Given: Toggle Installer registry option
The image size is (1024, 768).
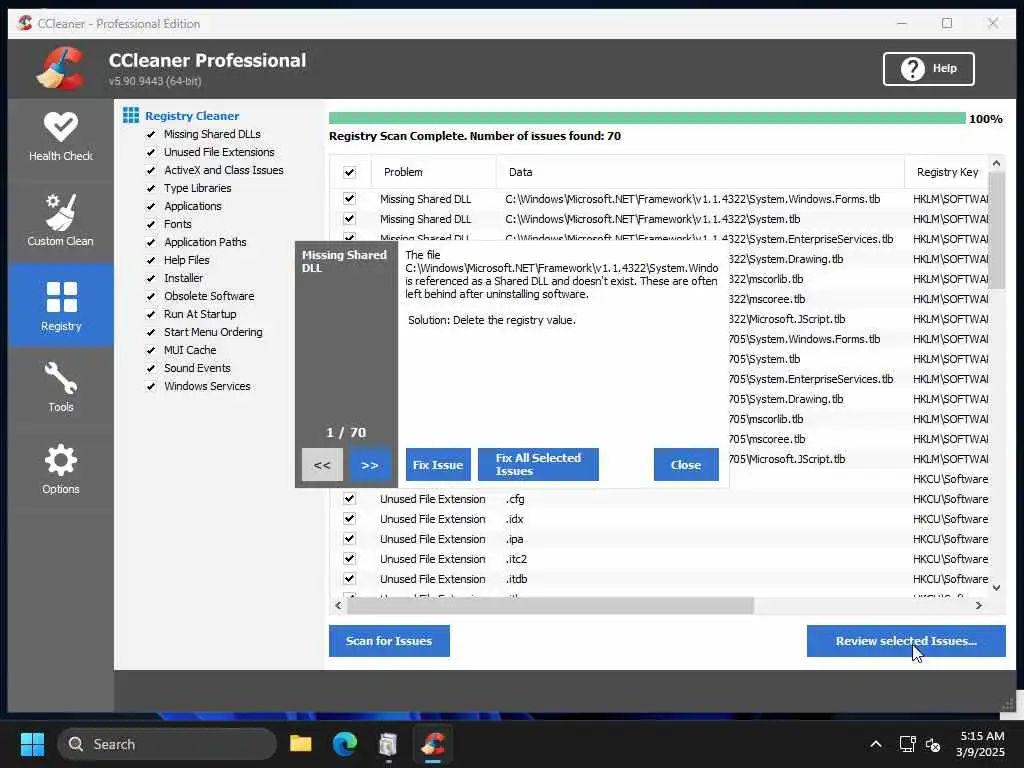Looking at the screenshot, I should point(151,278).
